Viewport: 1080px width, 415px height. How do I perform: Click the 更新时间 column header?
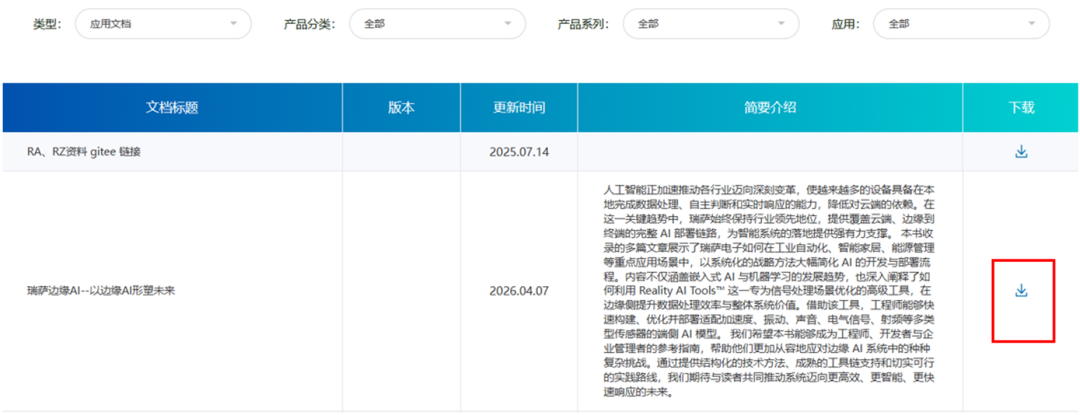pos(519,108)
